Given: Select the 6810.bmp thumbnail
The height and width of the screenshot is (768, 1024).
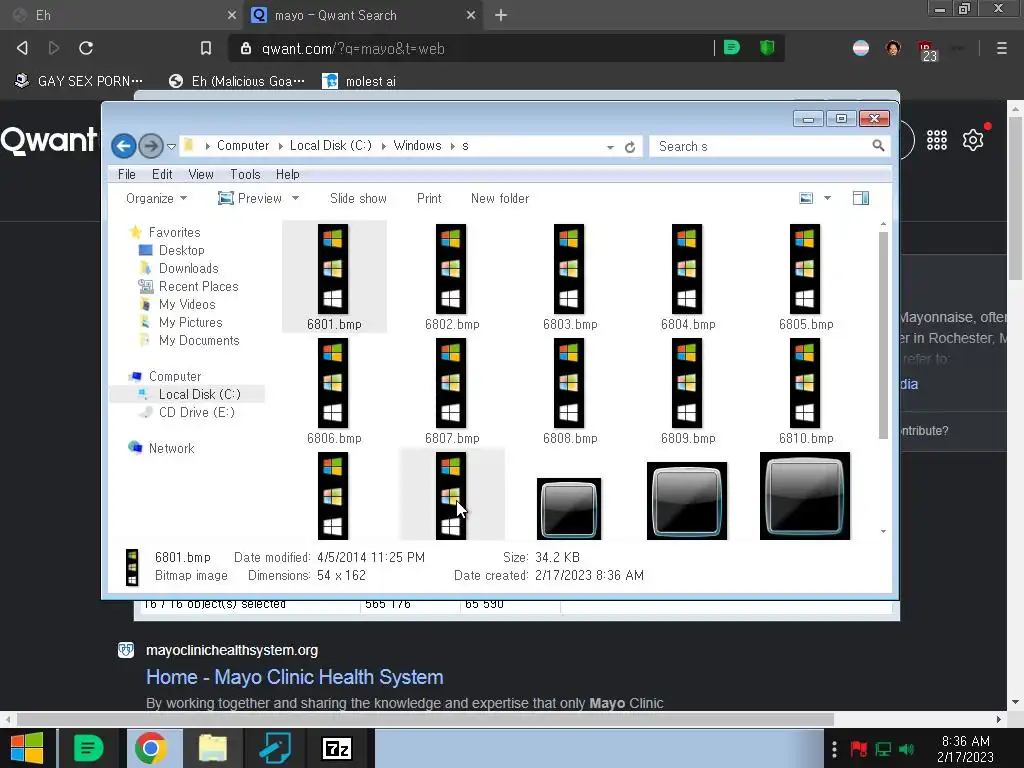Looking at the screenshot, I should [x=805, y=383].
